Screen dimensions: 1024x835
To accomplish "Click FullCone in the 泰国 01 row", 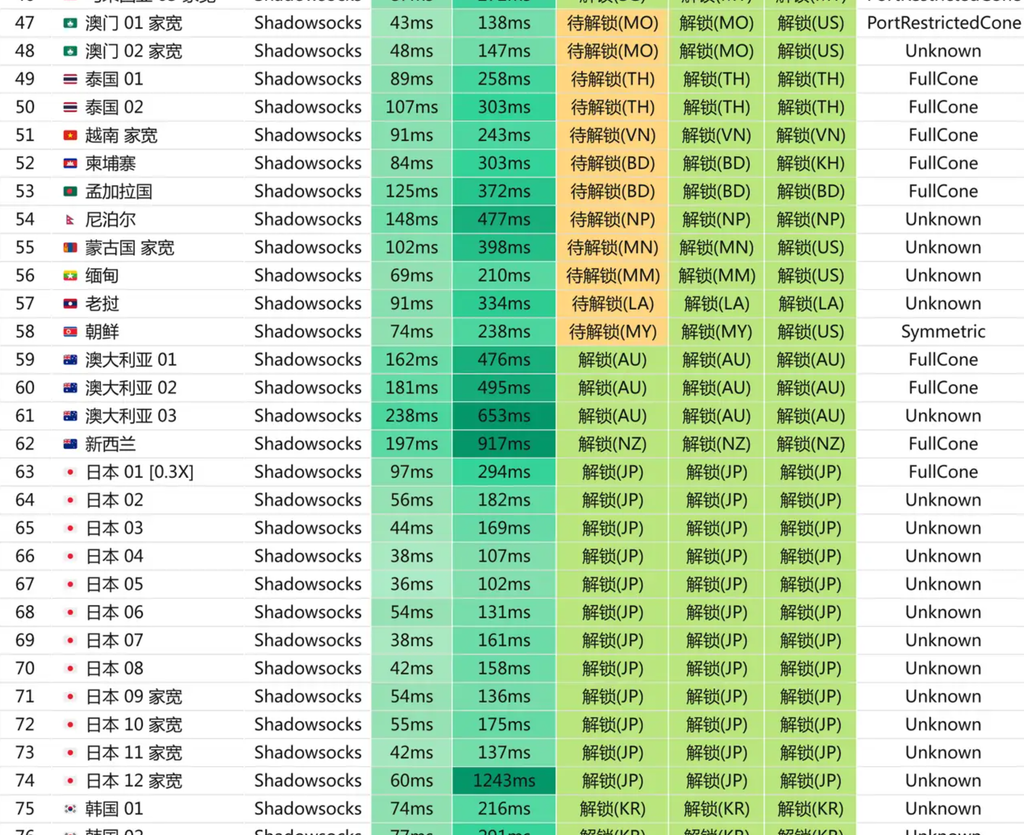I will [x=943, y=79].
